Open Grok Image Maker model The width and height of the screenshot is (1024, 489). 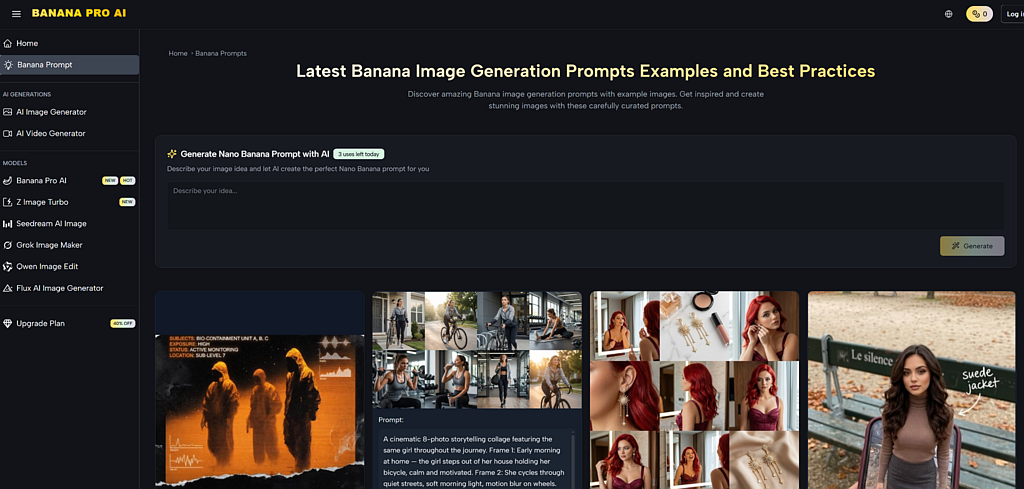(x=49, y=245)
